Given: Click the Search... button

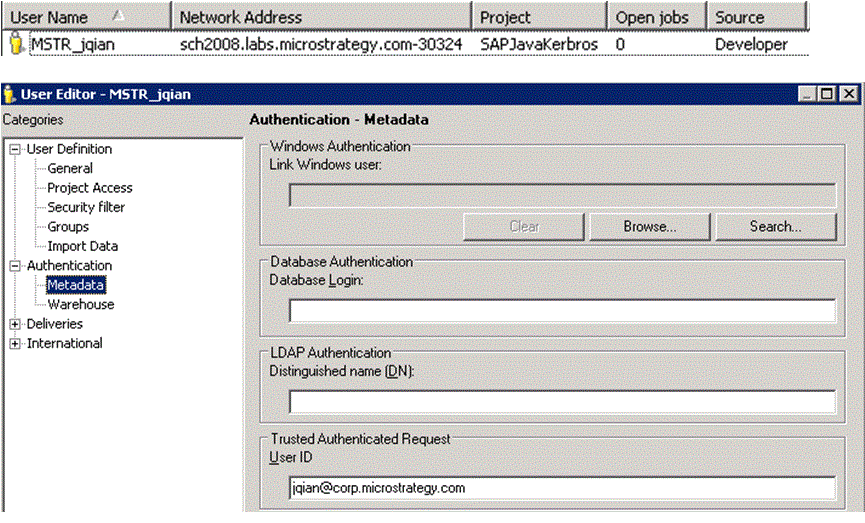Looking at the screenshot, I should tap(776, 227).
